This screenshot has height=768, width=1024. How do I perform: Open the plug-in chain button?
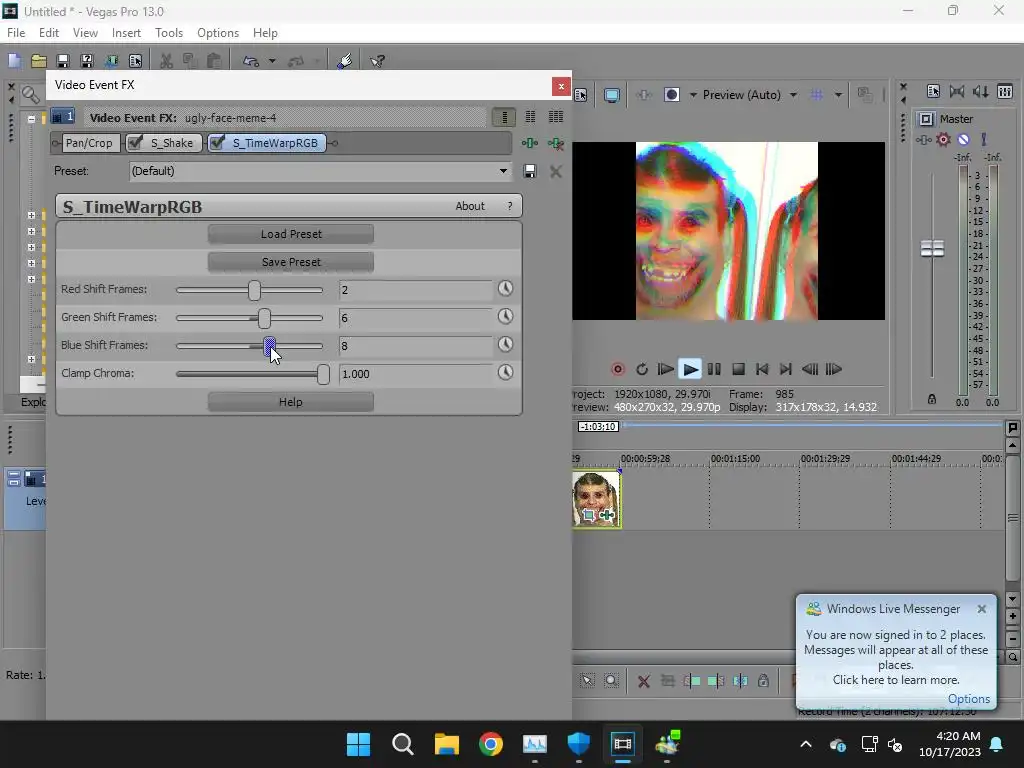(530, 143)
